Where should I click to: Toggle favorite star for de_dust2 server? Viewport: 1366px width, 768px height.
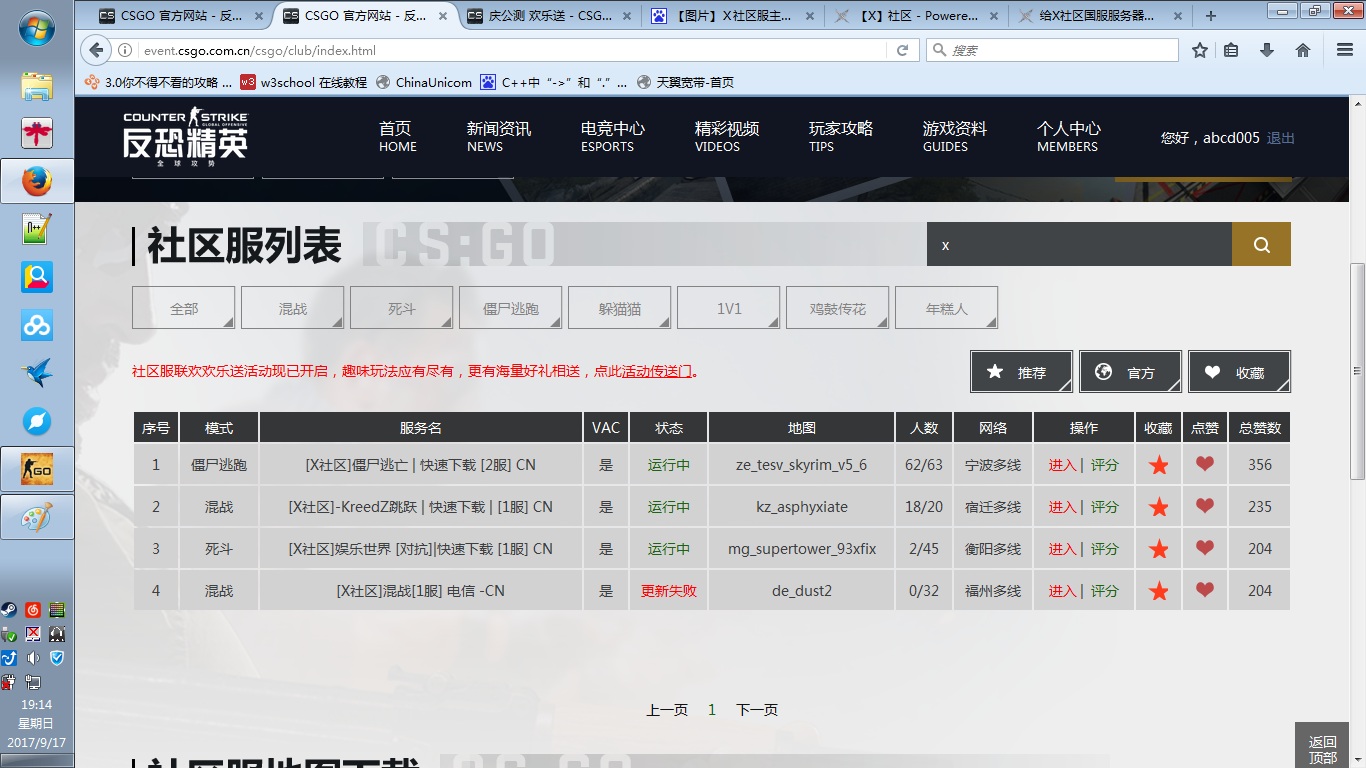[x=1158, y=591]
